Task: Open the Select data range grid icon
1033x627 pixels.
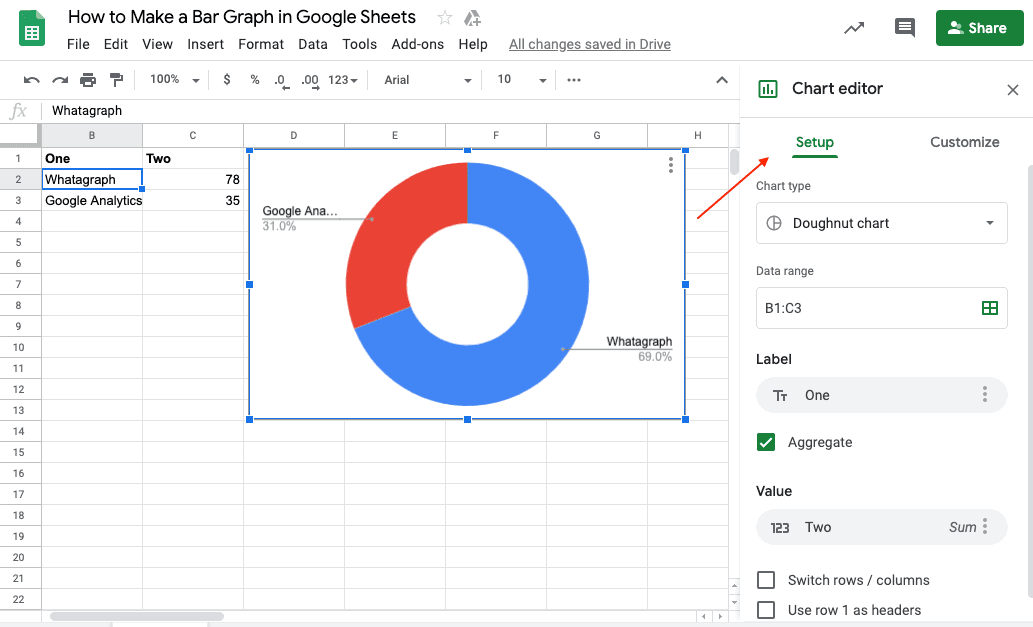Action: point(989,308)
